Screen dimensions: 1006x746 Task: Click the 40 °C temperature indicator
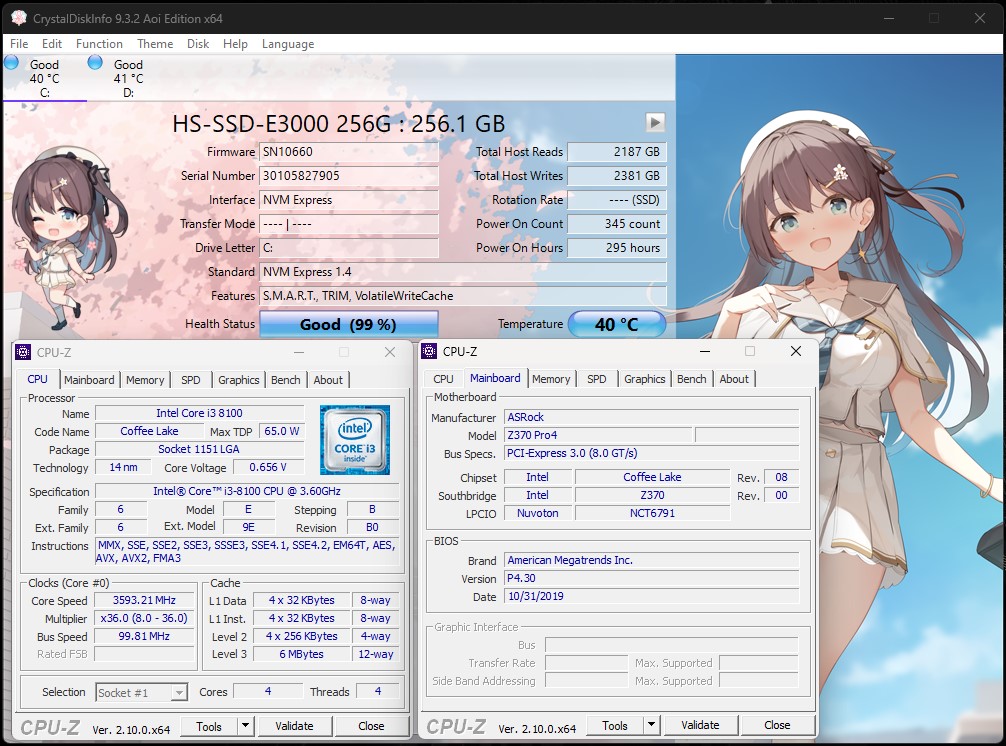pyautogui.click(x=617, y=325)
